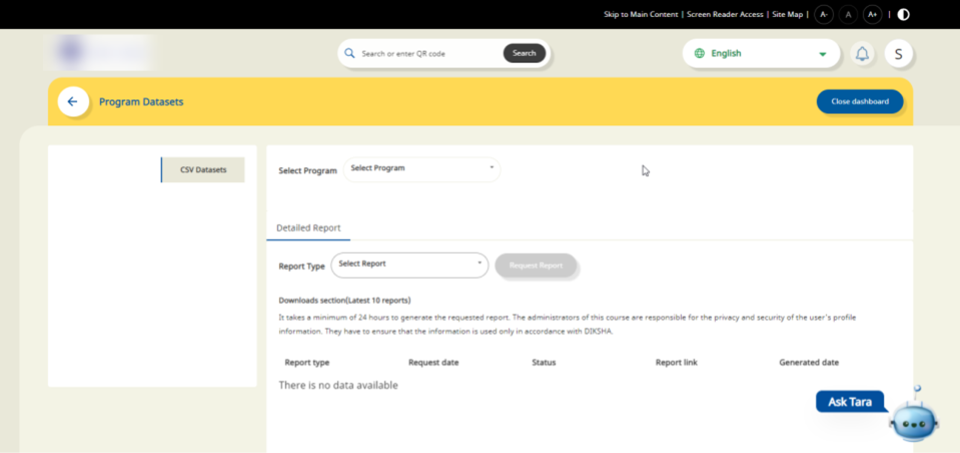
Task: Reset font size with the A button
Action: pos(848,14)
